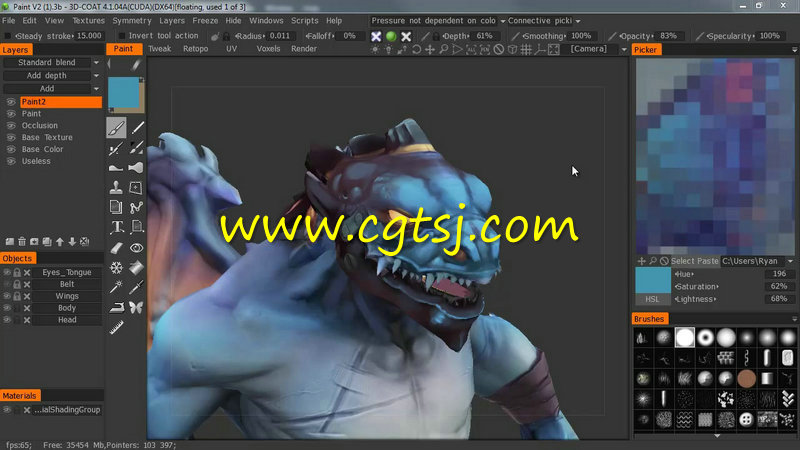800x450 pixels.
Task: Hide the Occlusion layer
Action: point(11,126)
